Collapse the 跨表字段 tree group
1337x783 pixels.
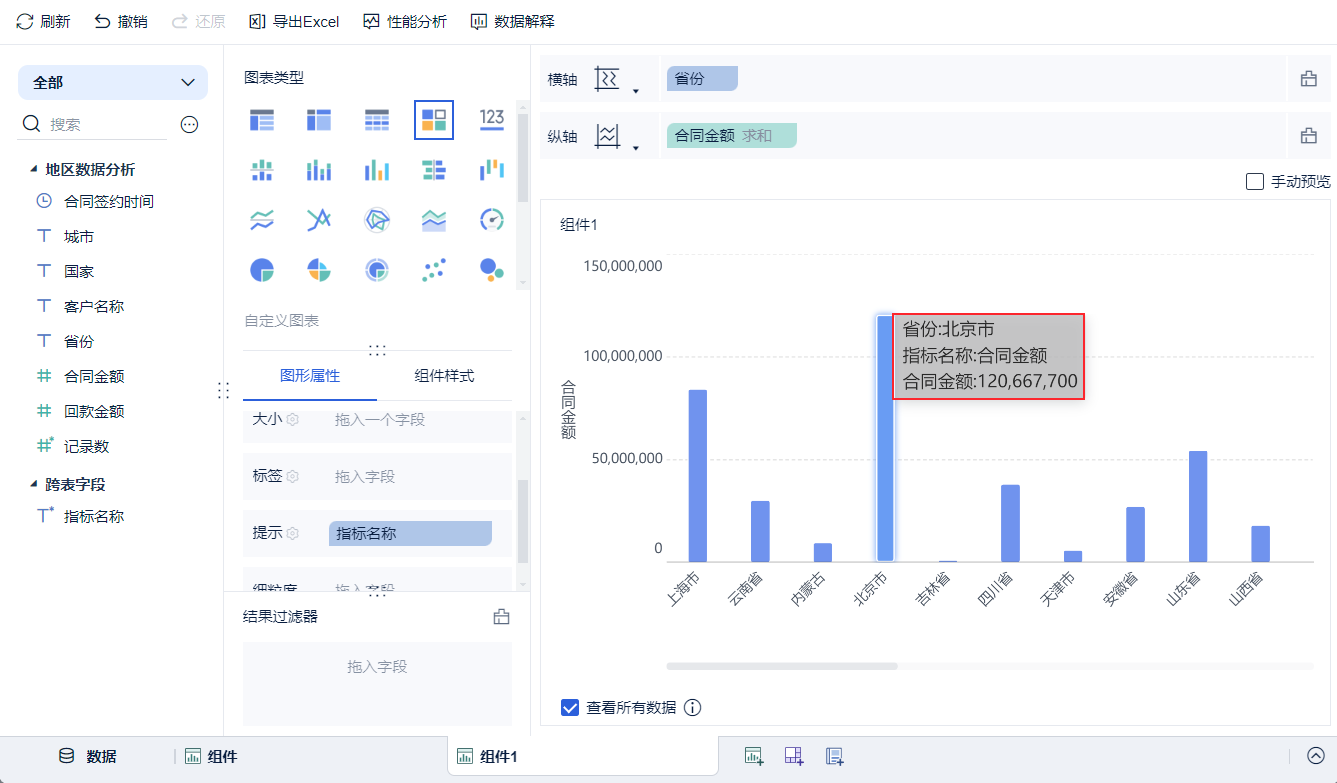click(x=34, y=484)
